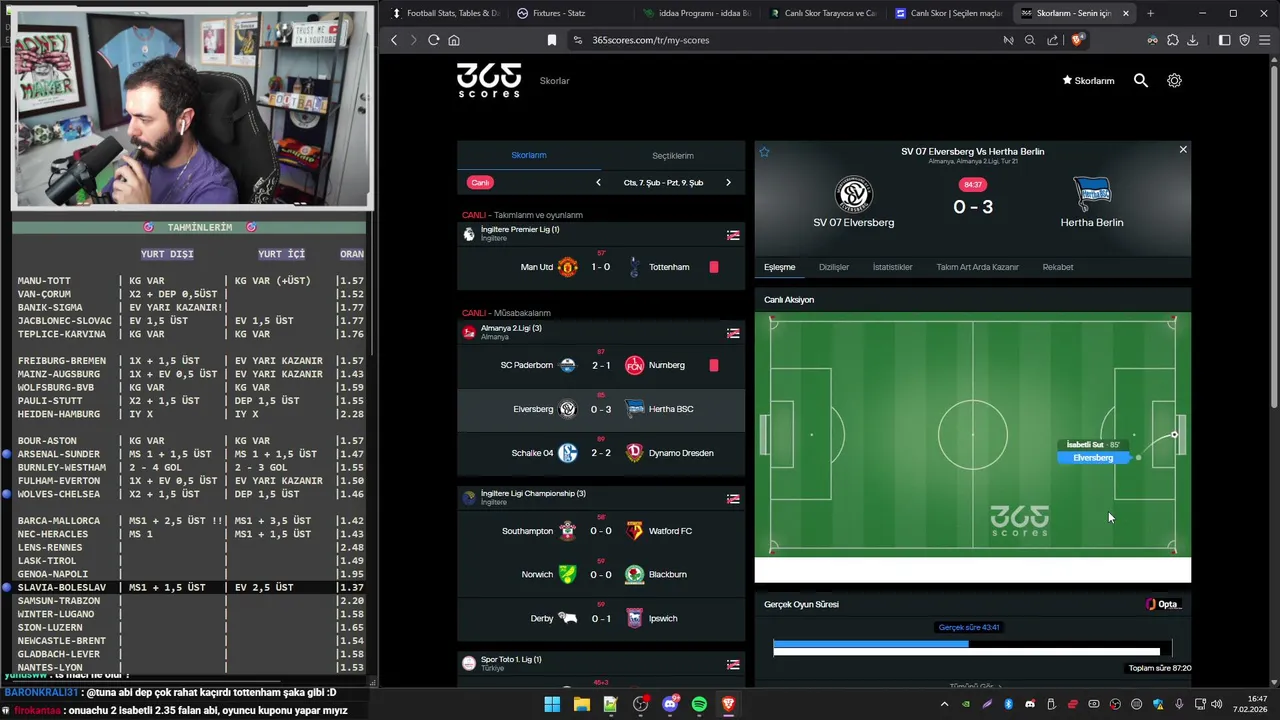1280x720 pixels.
Task: Select Derby vs Ipswich match row
Action: (601, 618)
